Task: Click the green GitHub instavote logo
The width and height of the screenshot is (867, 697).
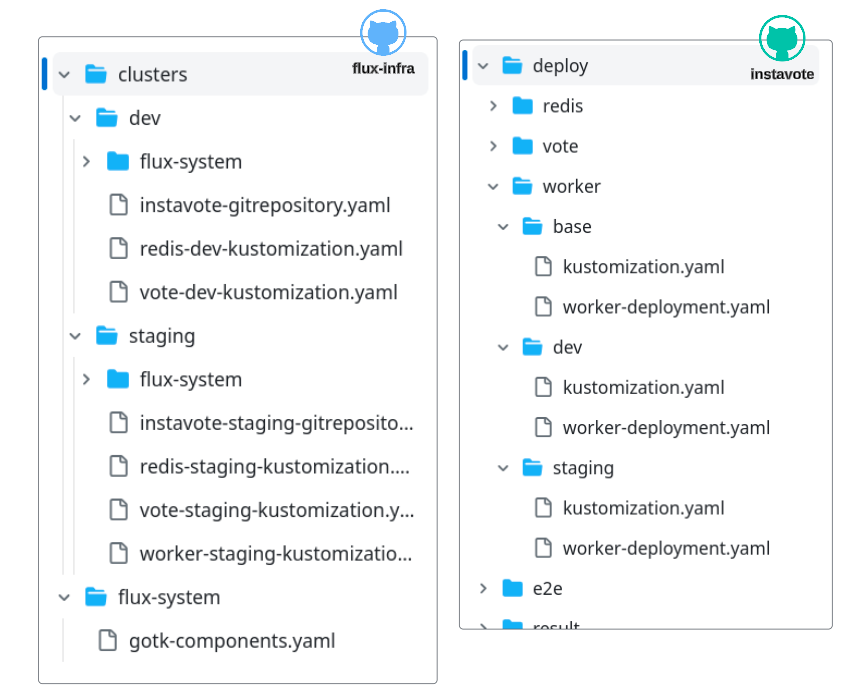Action: 782,40
